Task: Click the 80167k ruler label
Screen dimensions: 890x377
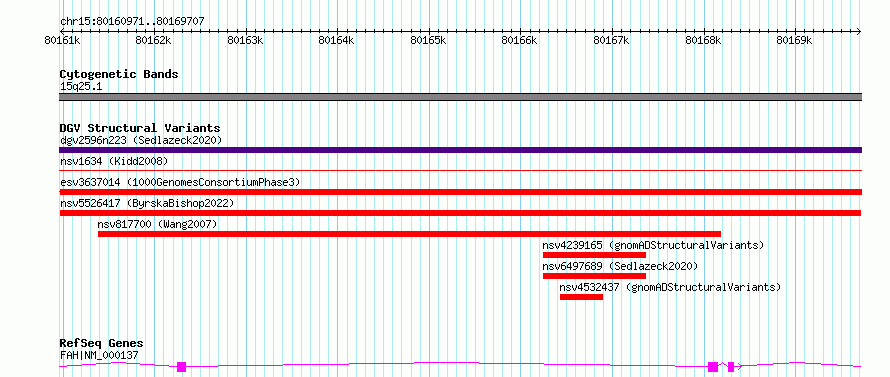Action: [x=611, y=40]
